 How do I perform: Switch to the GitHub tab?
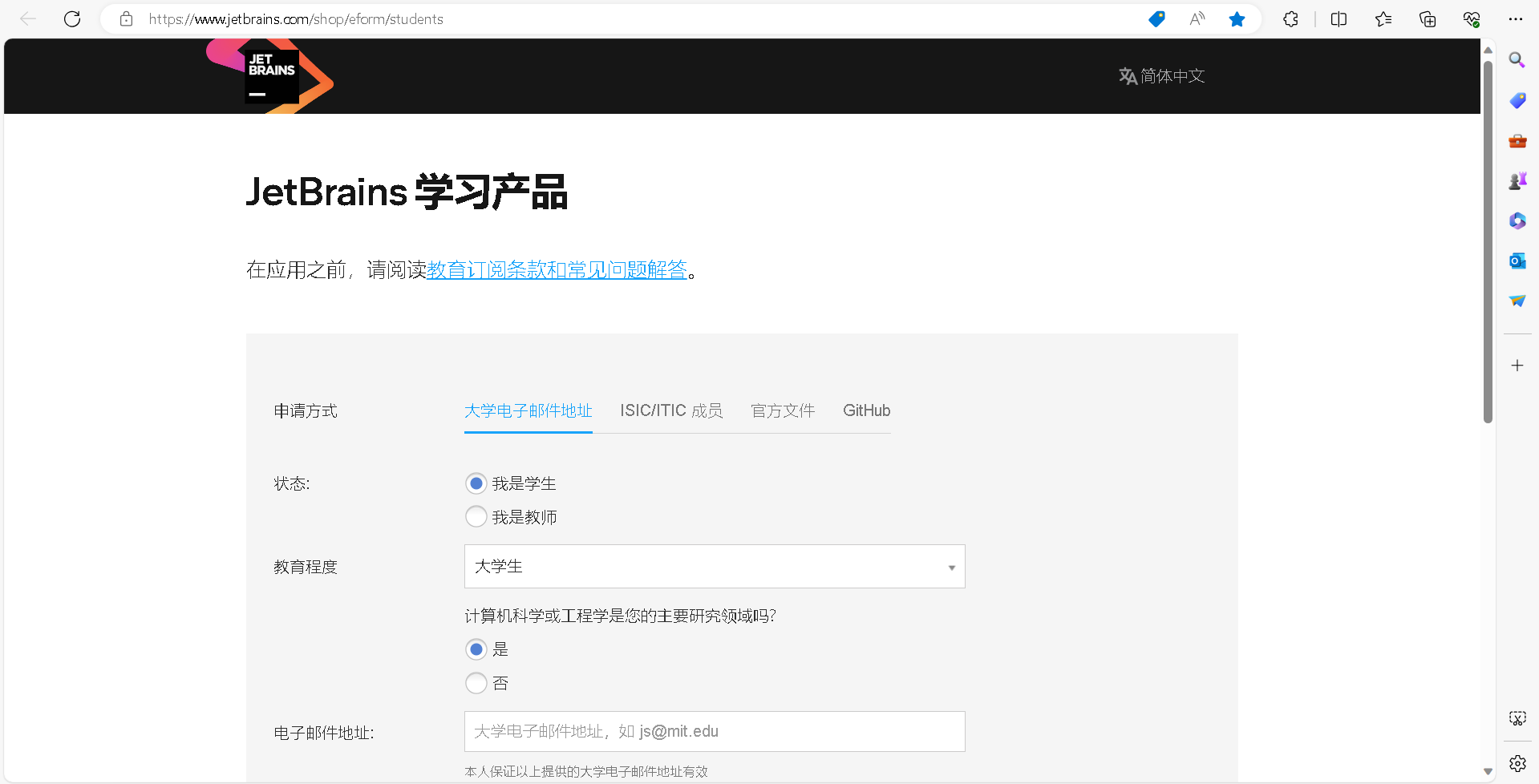pos(867,411)
